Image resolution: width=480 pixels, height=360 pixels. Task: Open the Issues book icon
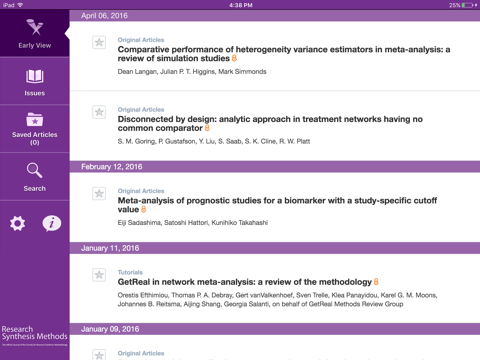[35, 76]
